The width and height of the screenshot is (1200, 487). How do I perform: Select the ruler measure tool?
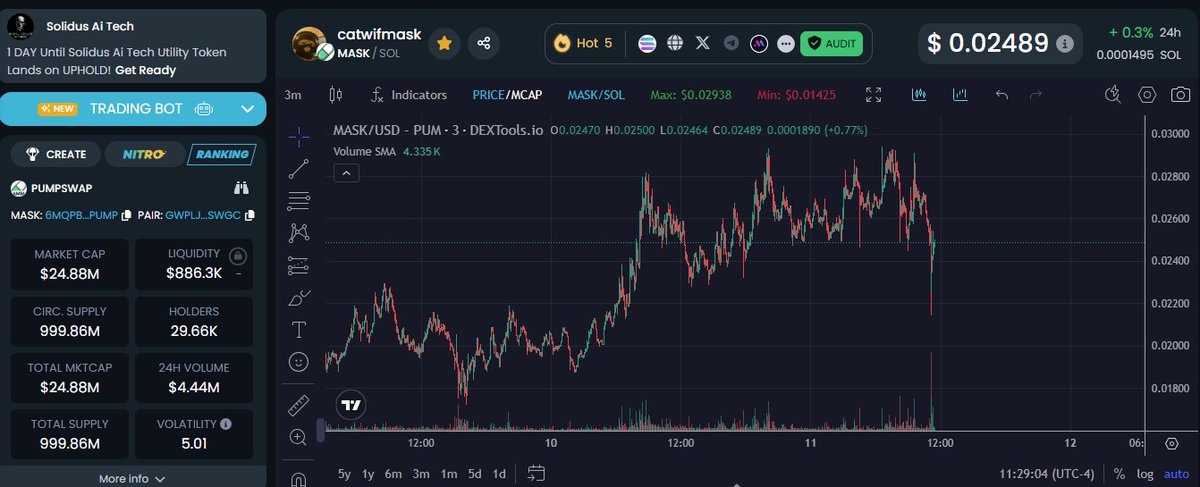click(299, 405)
